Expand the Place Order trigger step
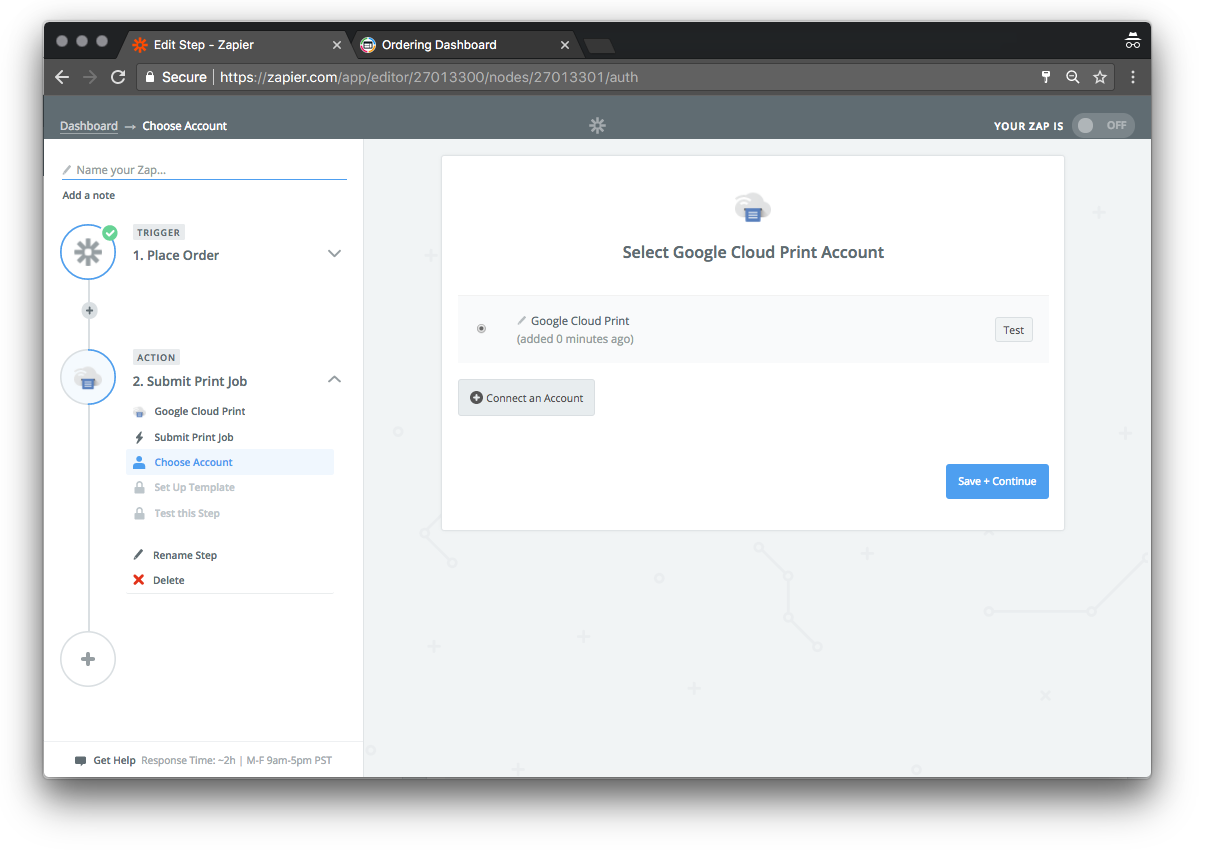 pos(335,254)
